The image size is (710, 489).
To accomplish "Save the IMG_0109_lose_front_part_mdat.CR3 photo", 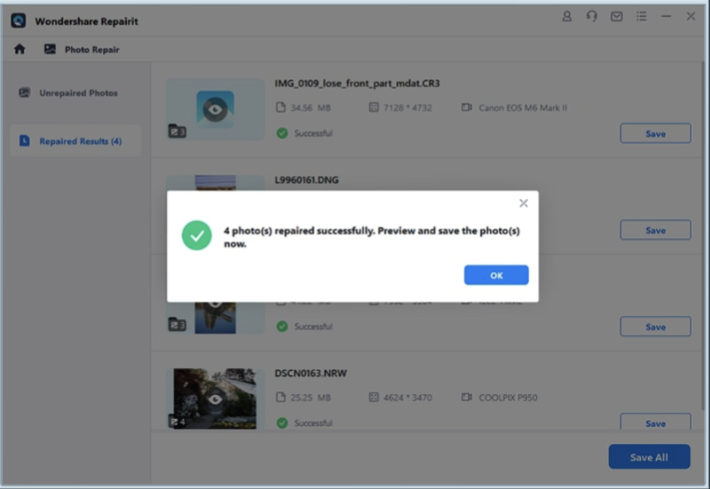I will 655,134.
